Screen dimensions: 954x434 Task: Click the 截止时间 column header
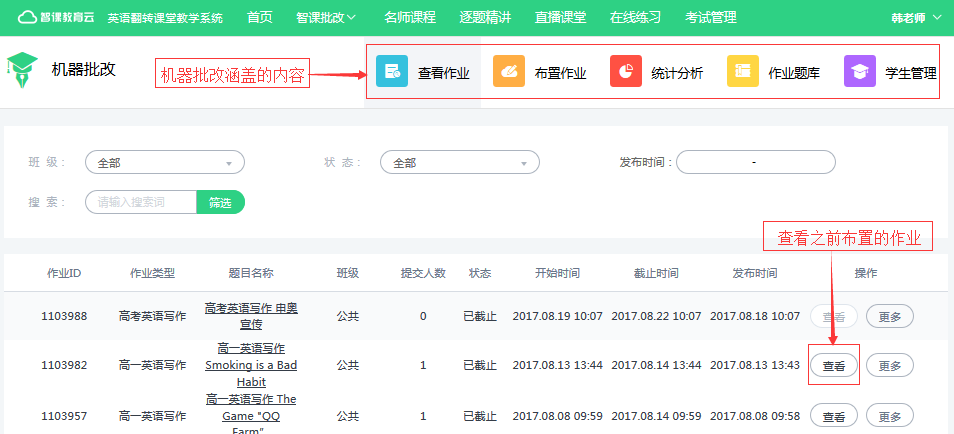(x=656, y=273)
